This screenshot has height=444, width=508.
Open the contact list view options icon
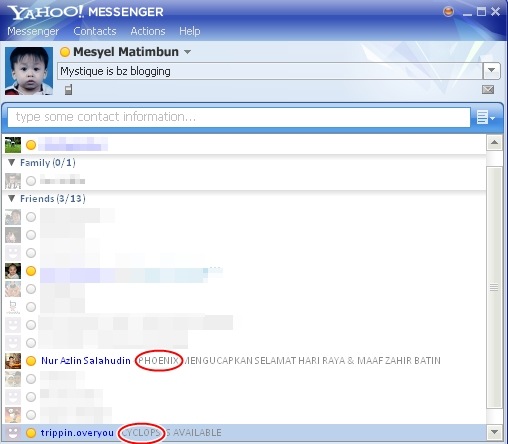(x=486, y=117)
